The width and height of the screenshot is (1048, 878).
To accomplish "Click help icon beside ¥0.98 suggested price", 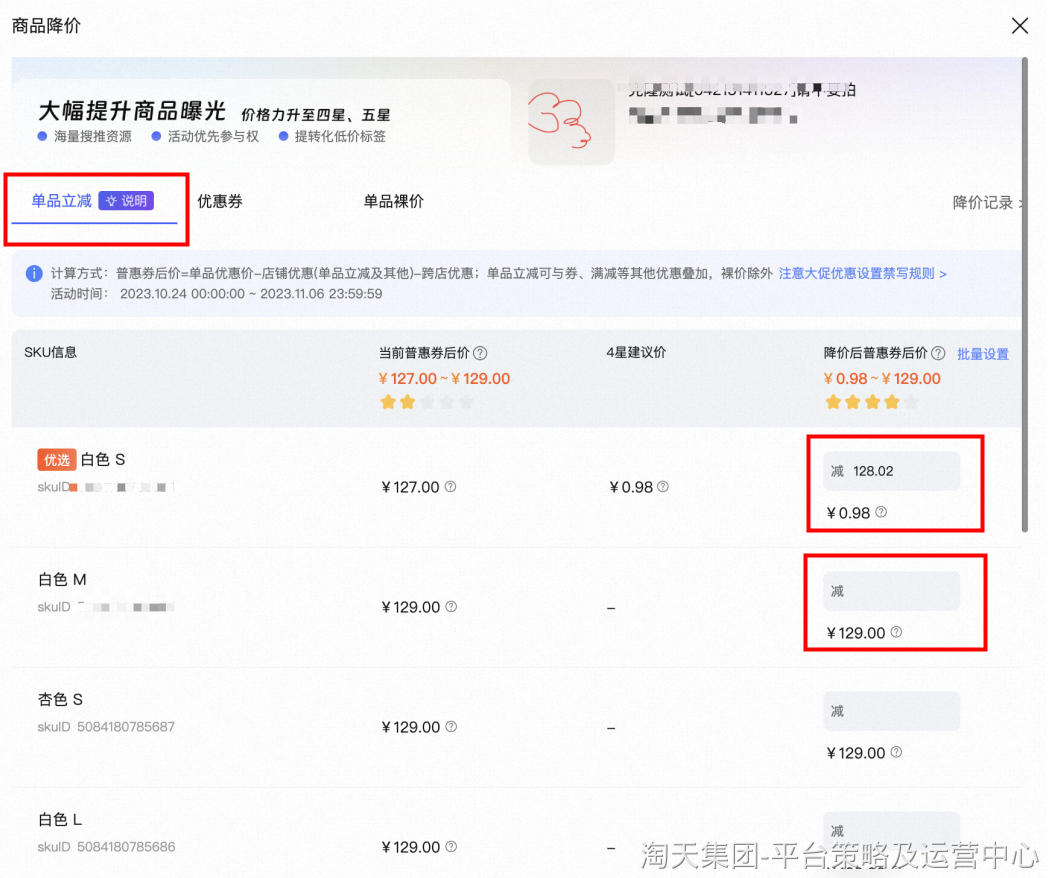I will point(663,486).
